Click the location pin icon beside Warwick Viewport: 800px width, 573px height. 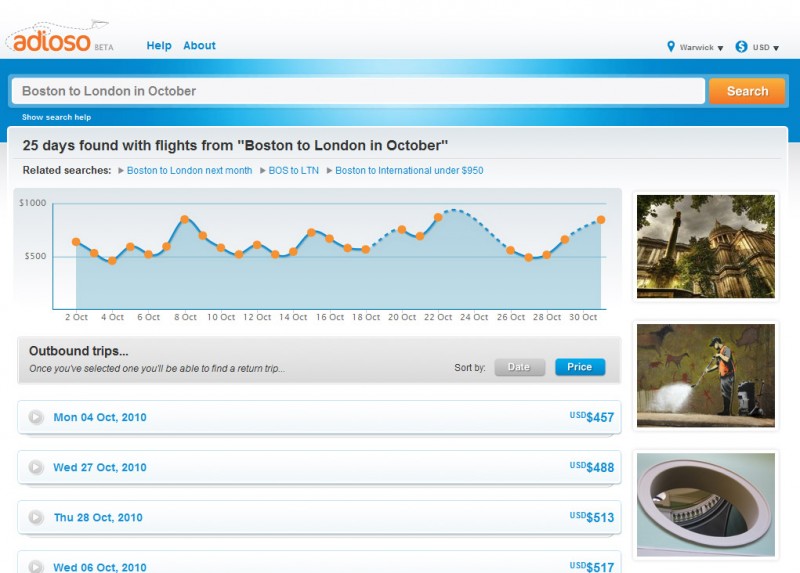click(x=671, y=47)
